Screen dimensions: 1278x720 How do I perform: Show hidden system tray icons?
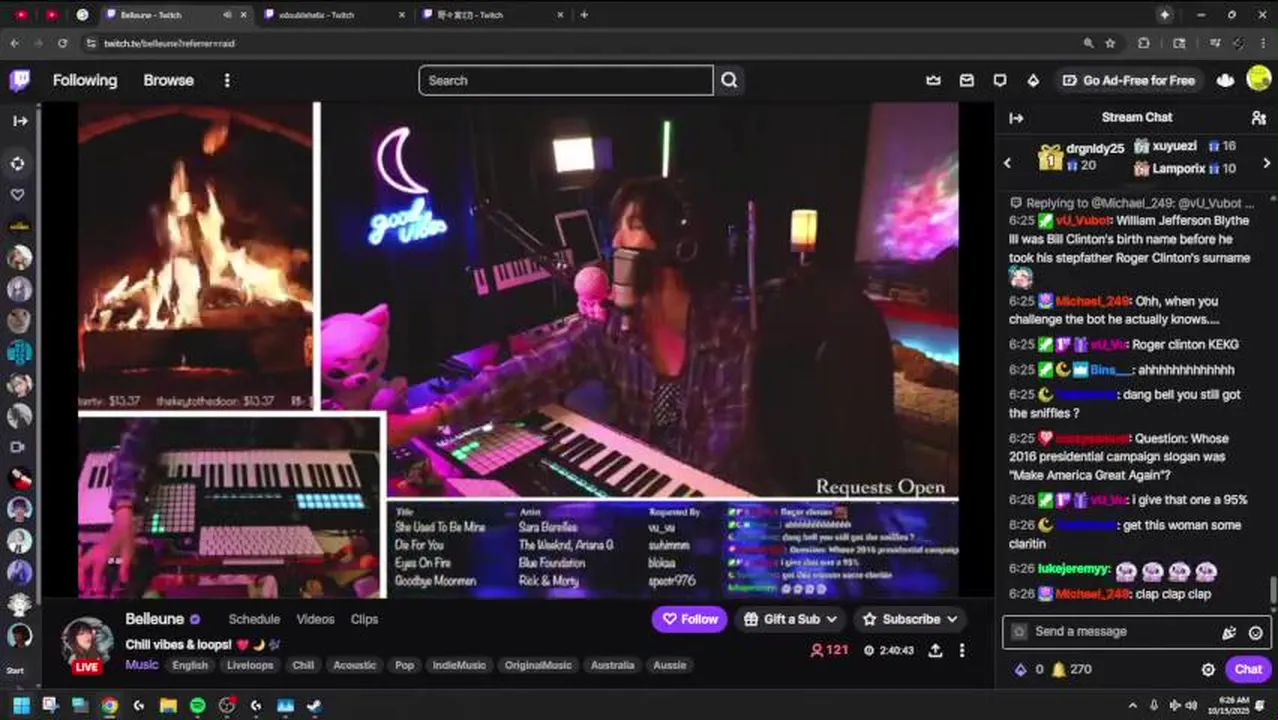(1132, 705)
